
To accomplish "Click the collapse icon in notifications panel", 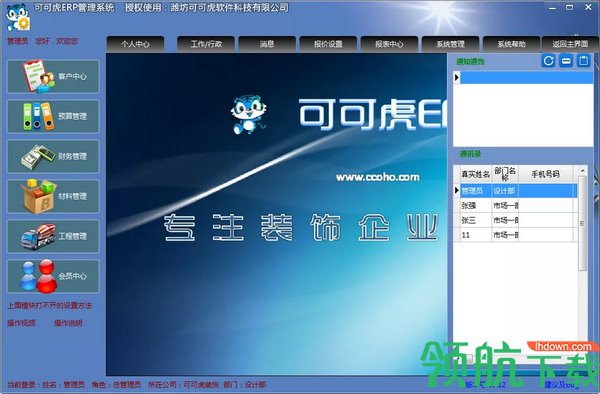I will [x=566, y=61].
